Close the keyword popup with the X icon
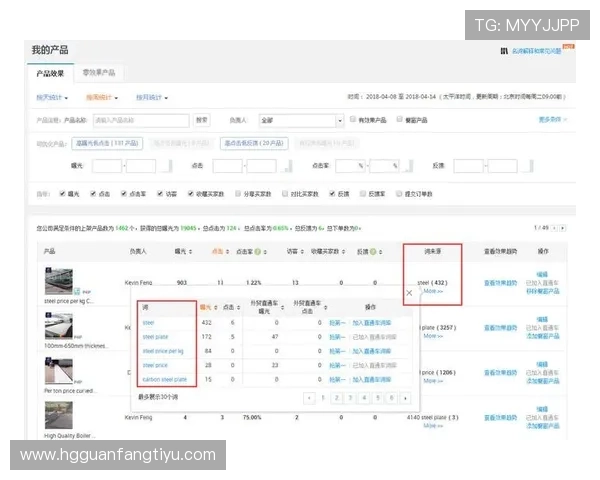This screenshot has height=480, width=600. point(409,293)
